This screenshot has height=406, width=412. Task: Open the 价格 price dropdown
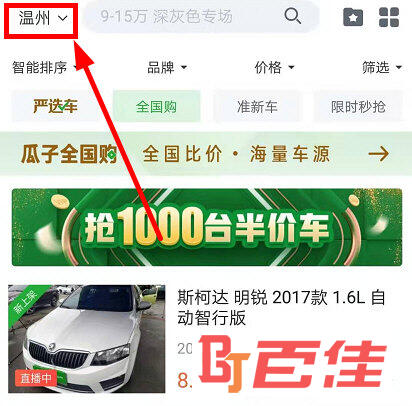click(275, 67)
